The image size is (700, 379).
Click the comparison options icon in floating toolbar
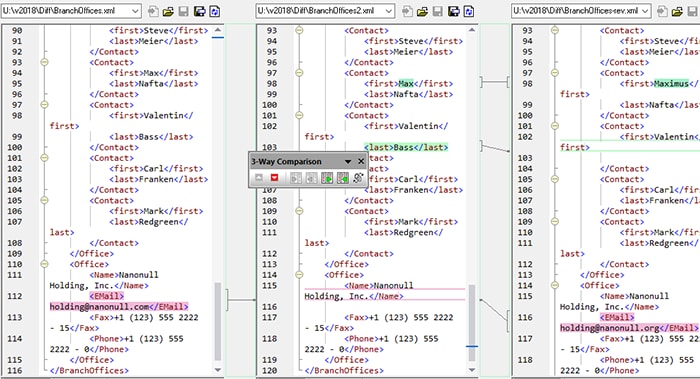click(358, 178)
